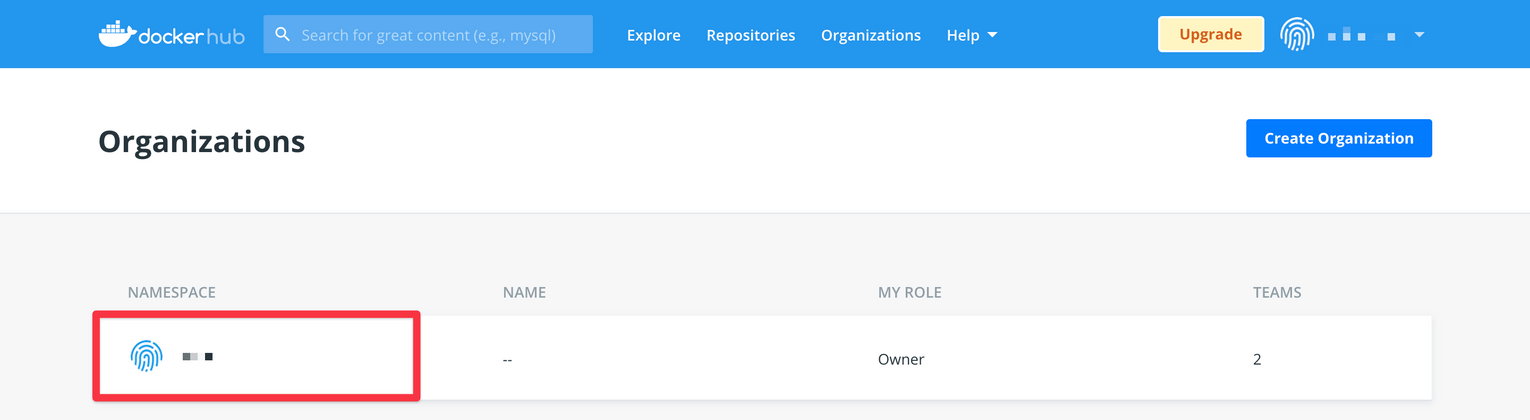Click the organization fingerprint icon in table row
This screenshot has height=420, width=1530.
point(146,356)
